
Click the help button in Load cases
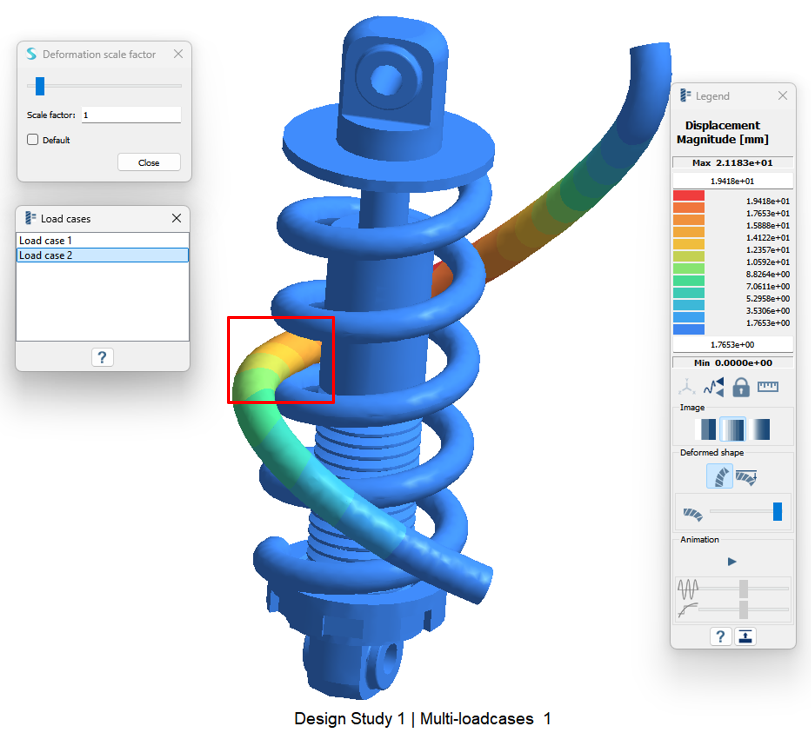click(102, 357)
